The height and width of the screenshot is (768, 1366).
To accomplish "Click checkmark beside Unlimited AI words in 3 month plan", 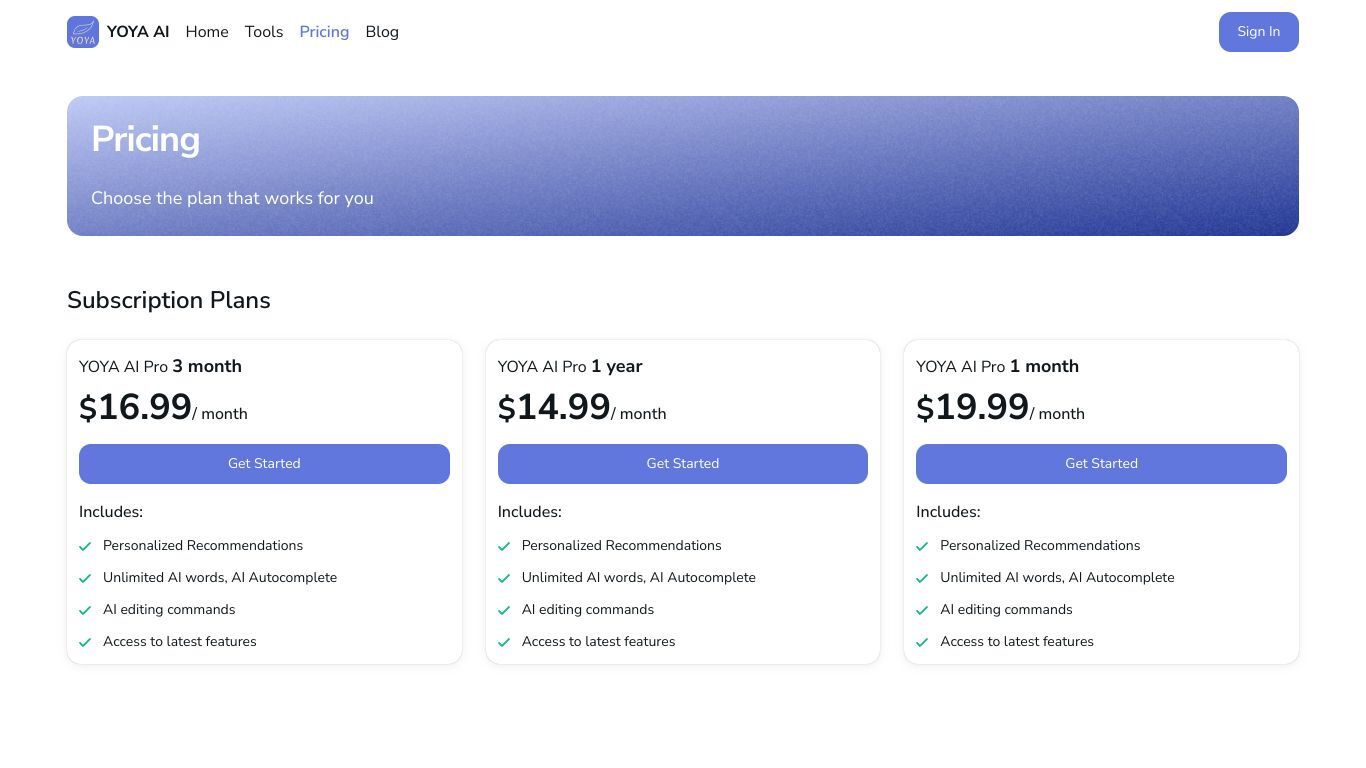I will click(x=85, y=578).
